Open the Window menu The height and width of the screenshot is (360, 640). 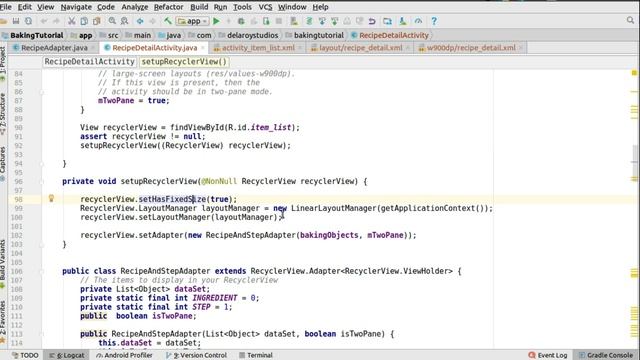tap(292, 7)
